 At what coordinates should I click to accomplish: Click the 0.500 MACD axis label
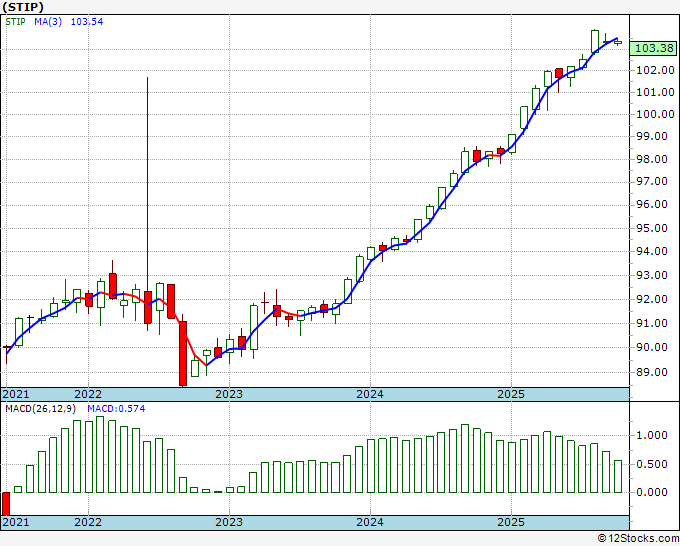pos(651,464)
